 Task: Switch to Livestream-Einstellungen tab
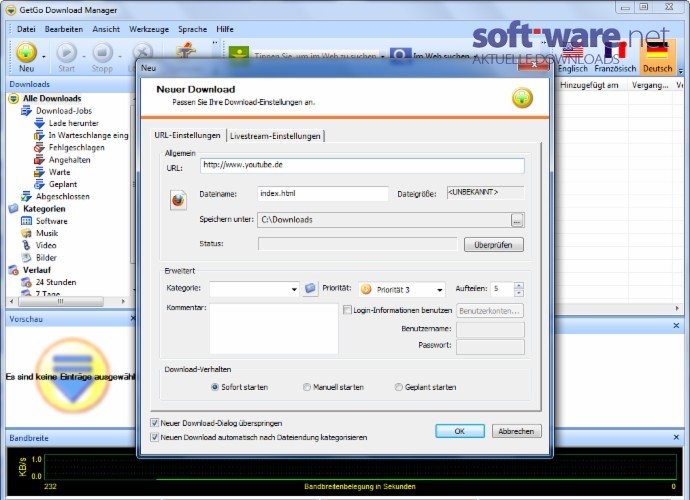[x=275, y=136]
